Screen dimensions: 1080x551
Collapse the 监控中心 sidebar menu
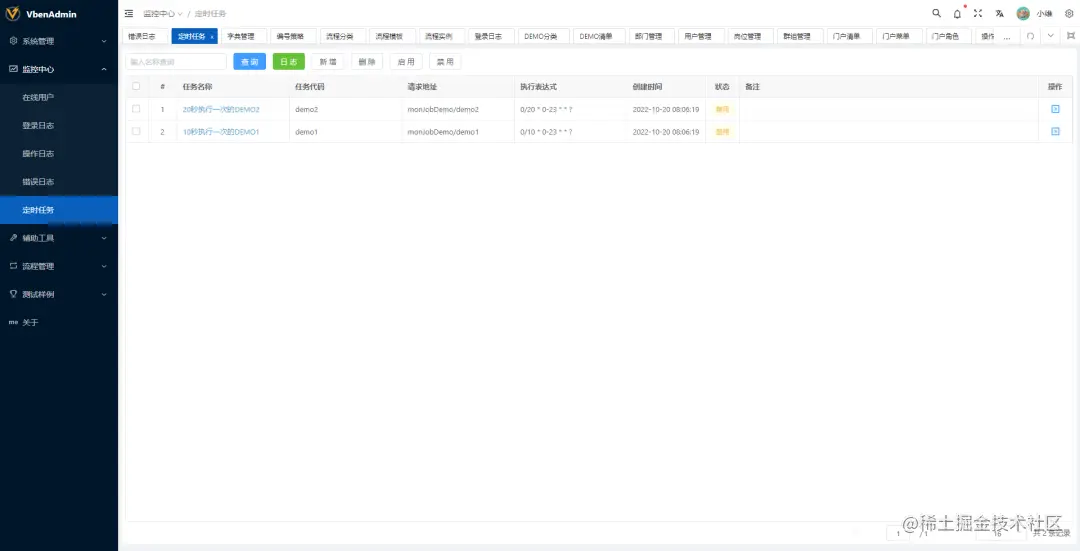click(59, 69)
